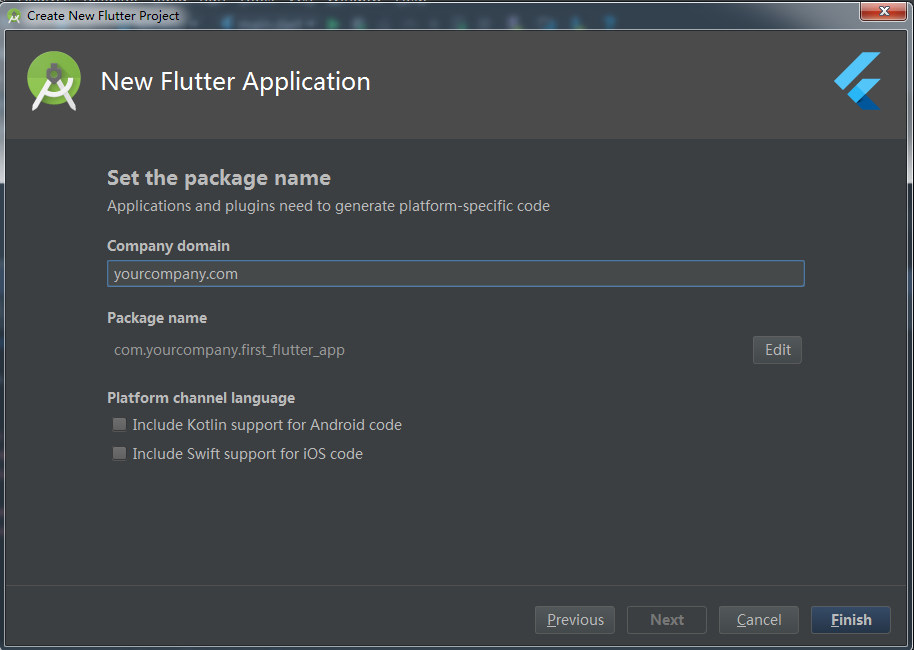The image size is (914, 650).
Task: Click the package name com.yourcompany.first_flutter_app text
Action: (x=229, y=350)
